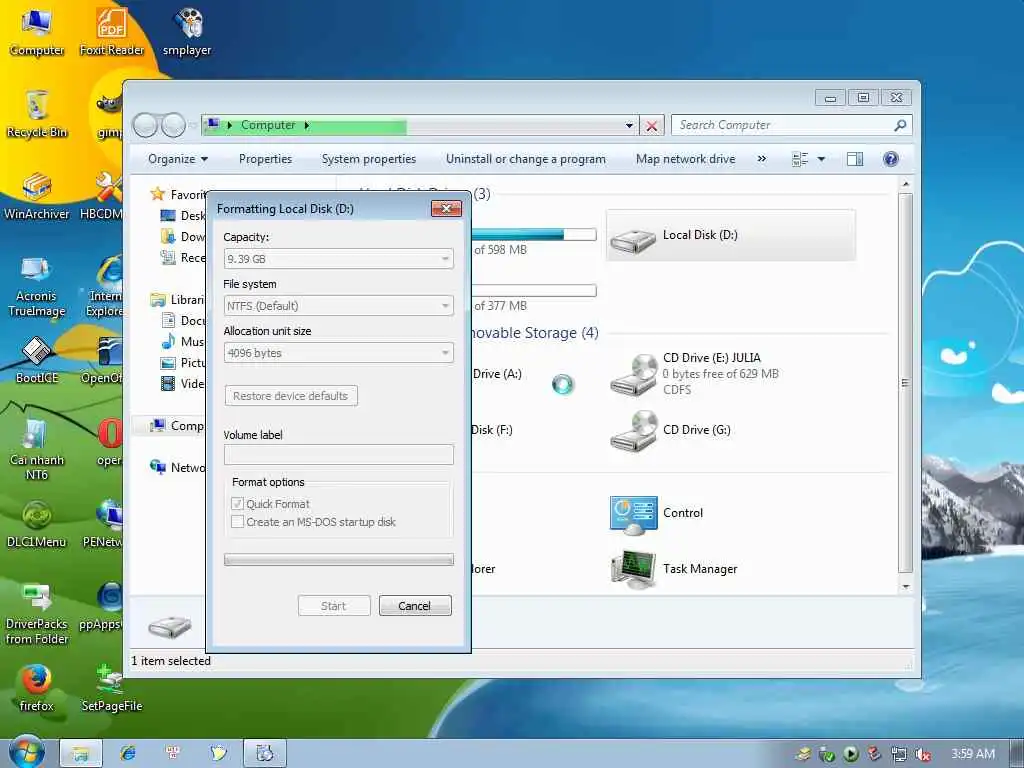1024x768 pixels.
Task: Click the Explorer folder taskbar button
Action: [x=81, y=753]
